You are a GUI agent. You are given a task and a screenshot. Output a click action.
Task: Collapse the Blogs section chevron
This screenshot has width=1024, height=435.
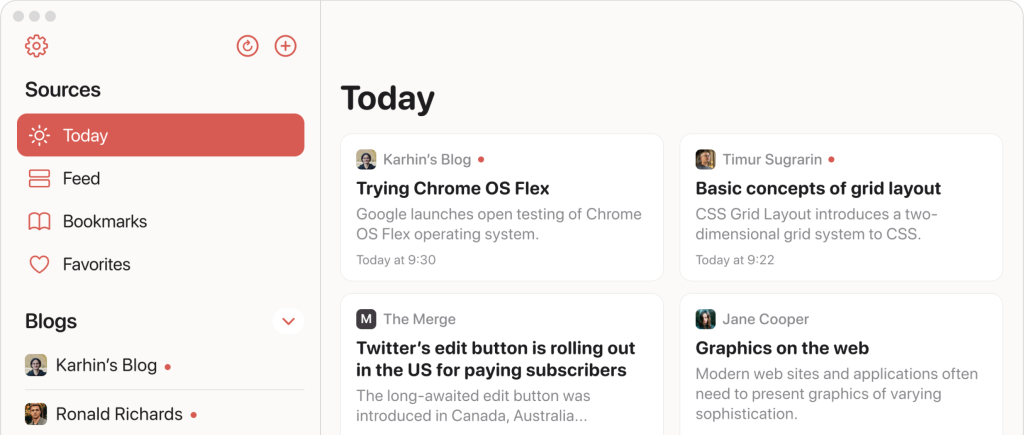coord(288,321)
